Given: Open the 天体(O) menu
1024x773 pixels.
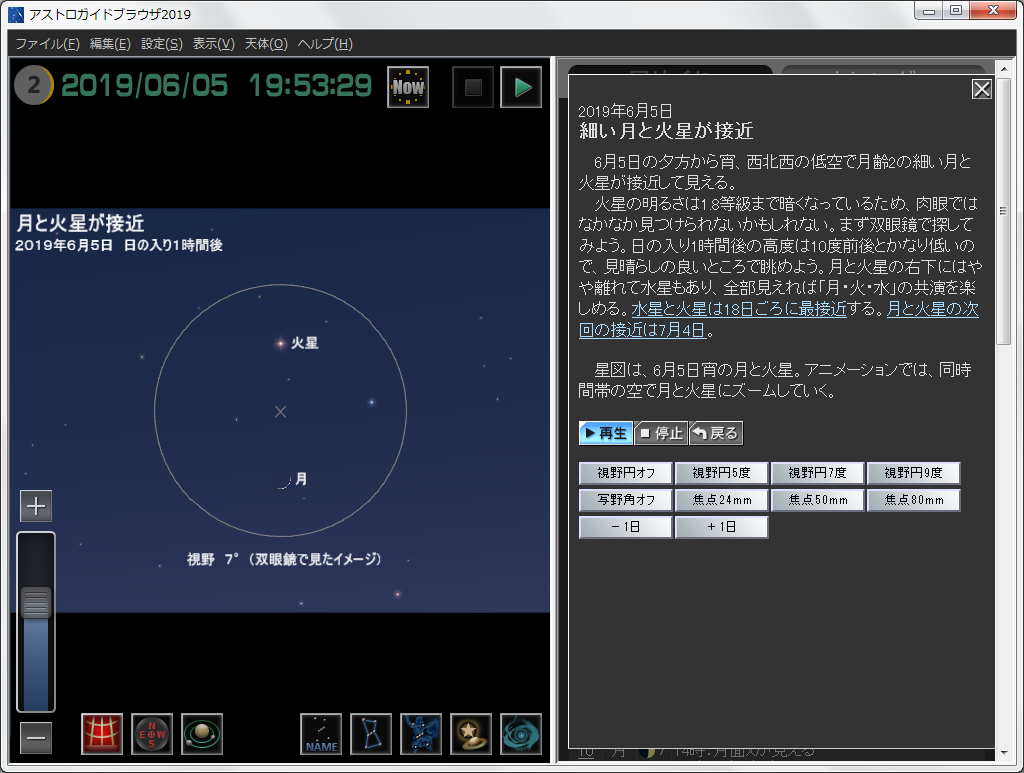Looking at the screenshot, I should click(x=266, y=44).
